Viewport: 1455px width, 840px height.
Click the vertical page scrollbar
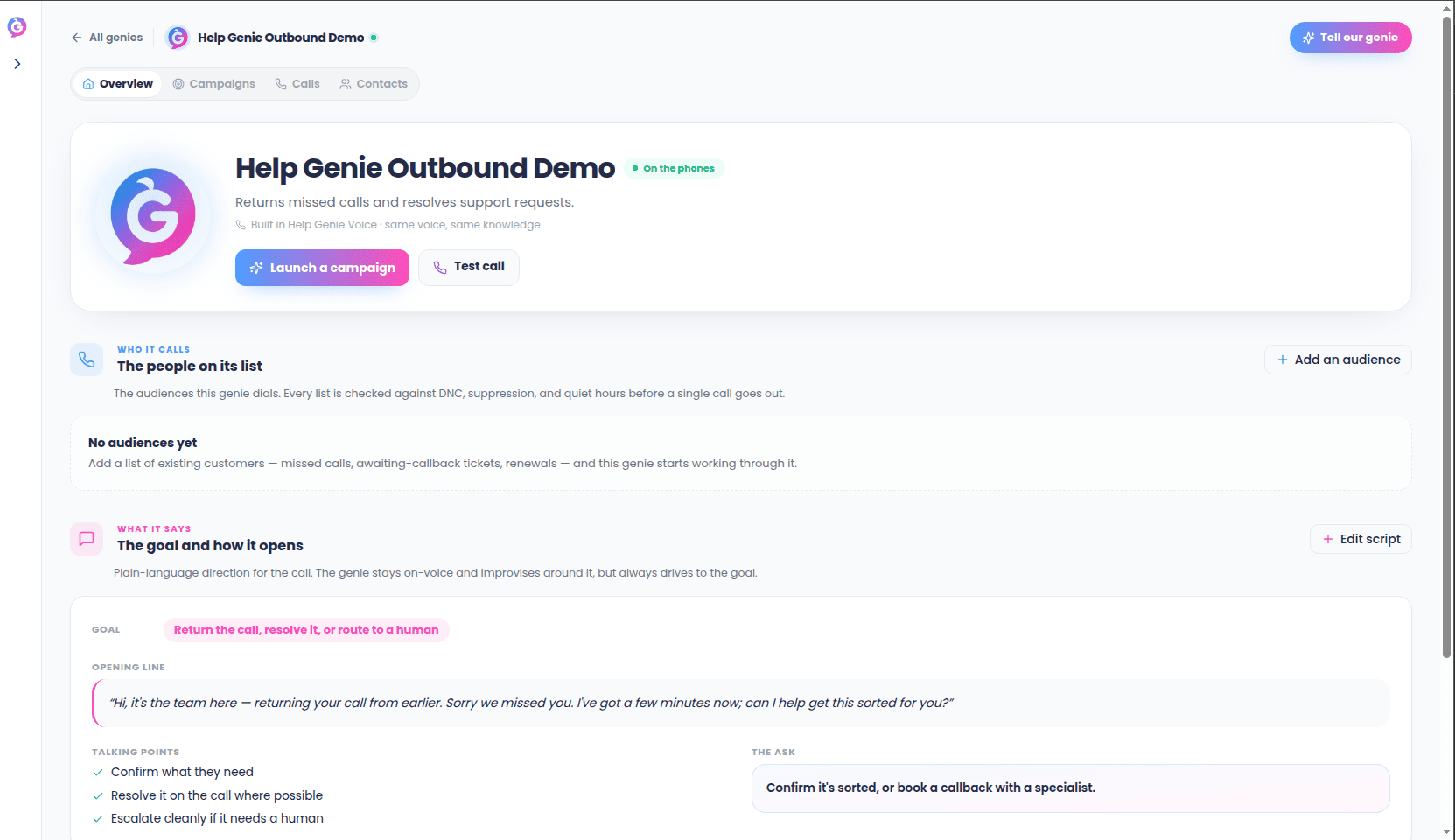[x=1447, y=337]
